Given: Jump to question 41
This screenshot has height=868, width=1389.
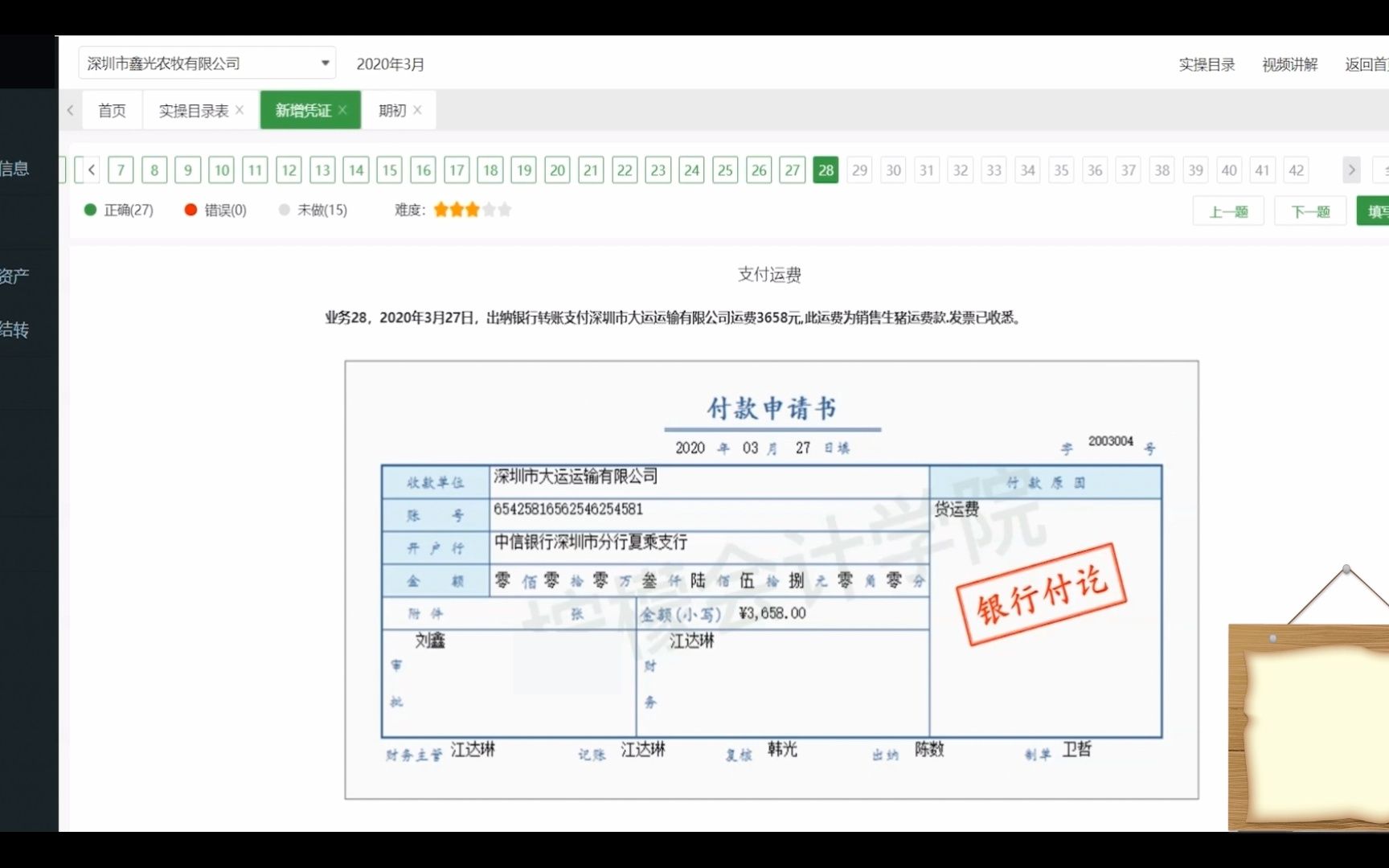Looking at the screenshot, I should (1263, 170).
